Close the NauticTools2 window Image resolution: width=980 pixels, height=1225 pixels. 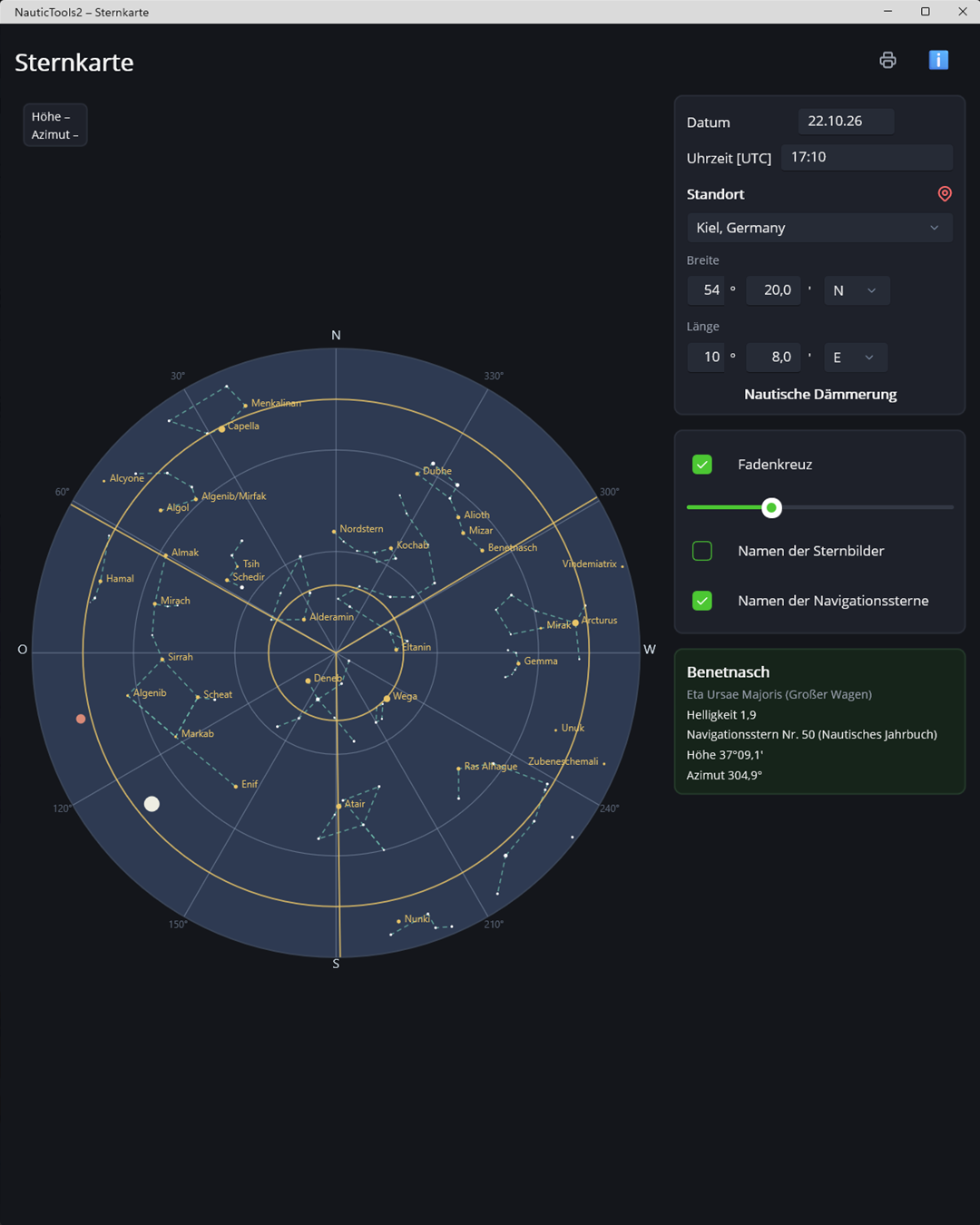[962, 12]
